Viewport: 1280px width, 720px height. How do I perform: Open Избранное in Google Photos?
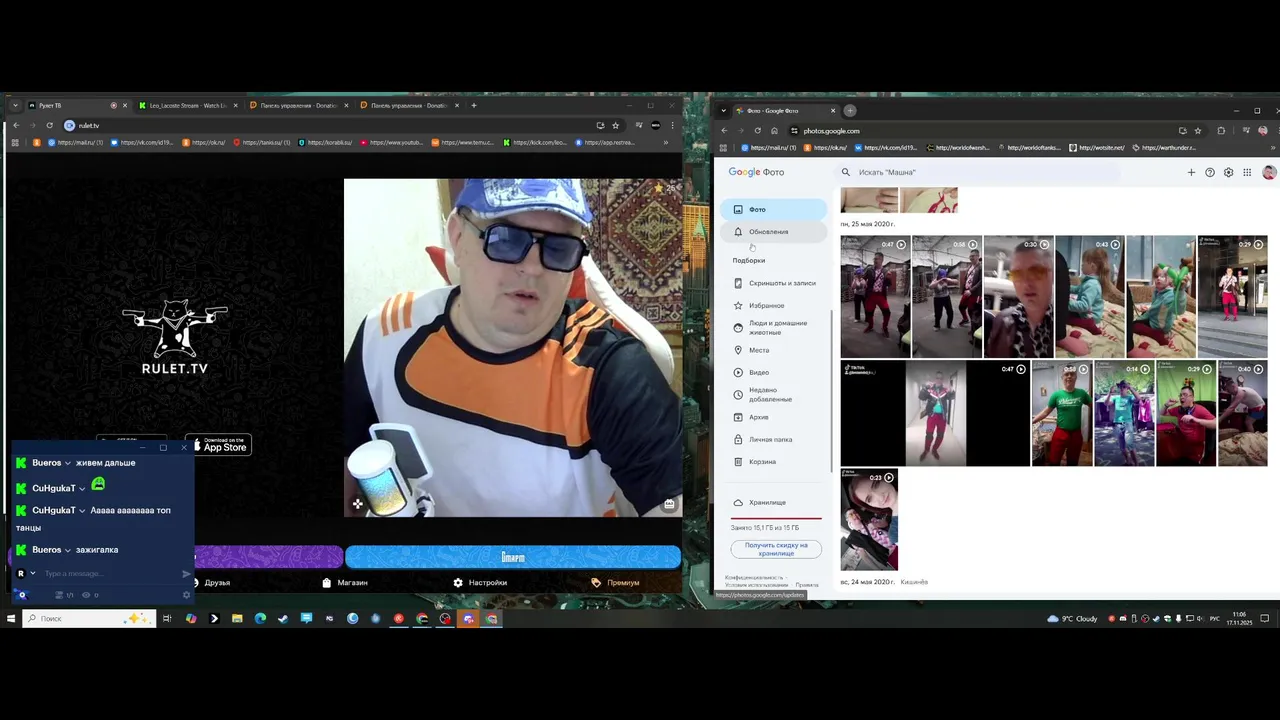click(759, 305)
